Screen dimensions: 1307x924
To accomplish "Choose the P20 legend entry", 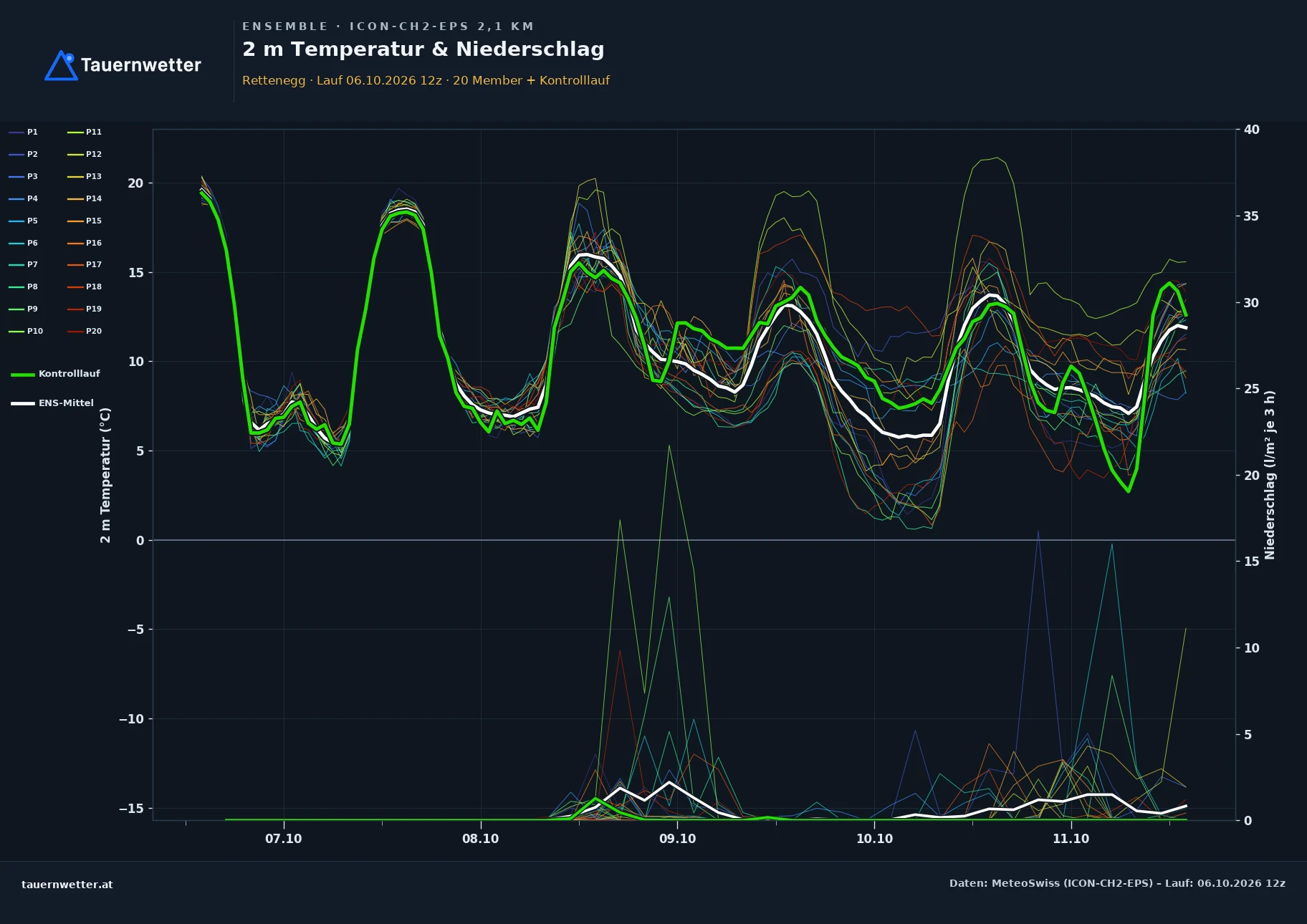I will (x=85, y=331).
